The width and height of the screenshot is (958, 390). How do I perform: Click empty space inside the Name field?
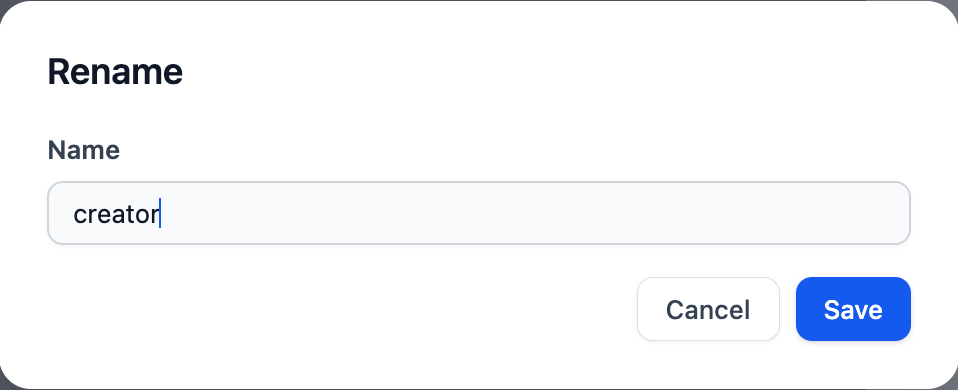519,213
